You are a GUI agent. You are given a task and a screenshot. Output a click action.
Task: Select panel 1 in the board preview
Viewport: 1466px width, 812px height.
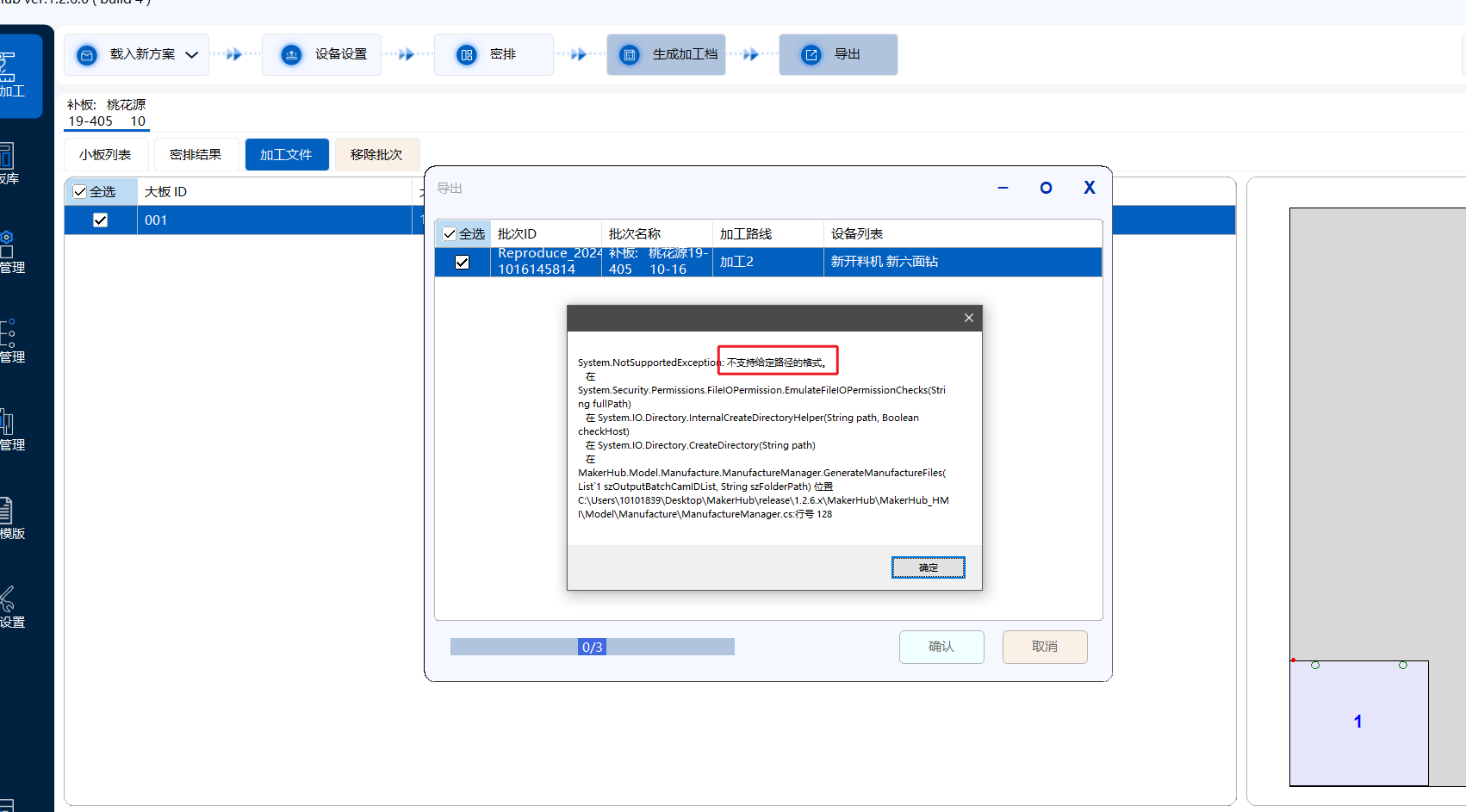[1357, 722]
